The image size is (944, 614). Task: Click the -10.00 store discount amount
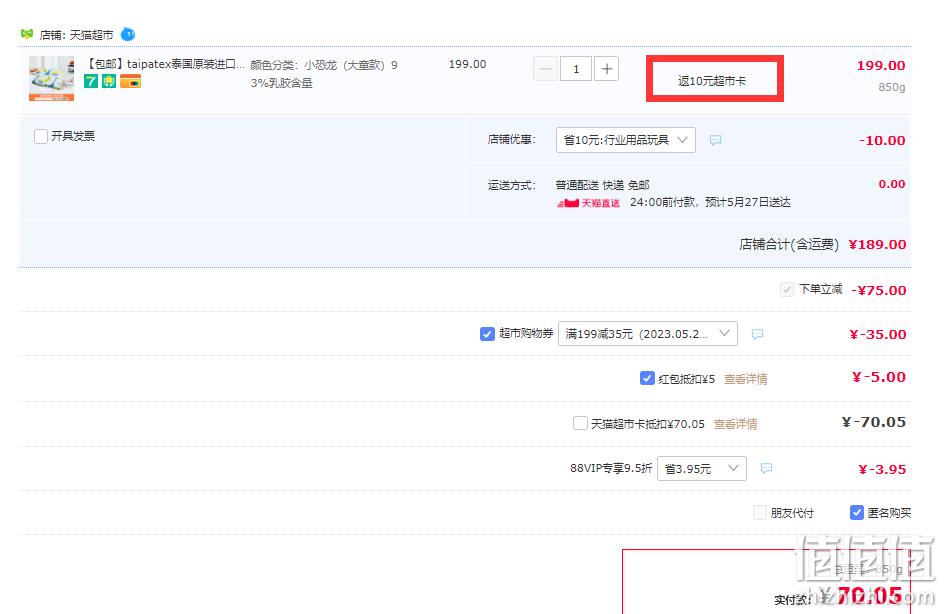(882, 140)
